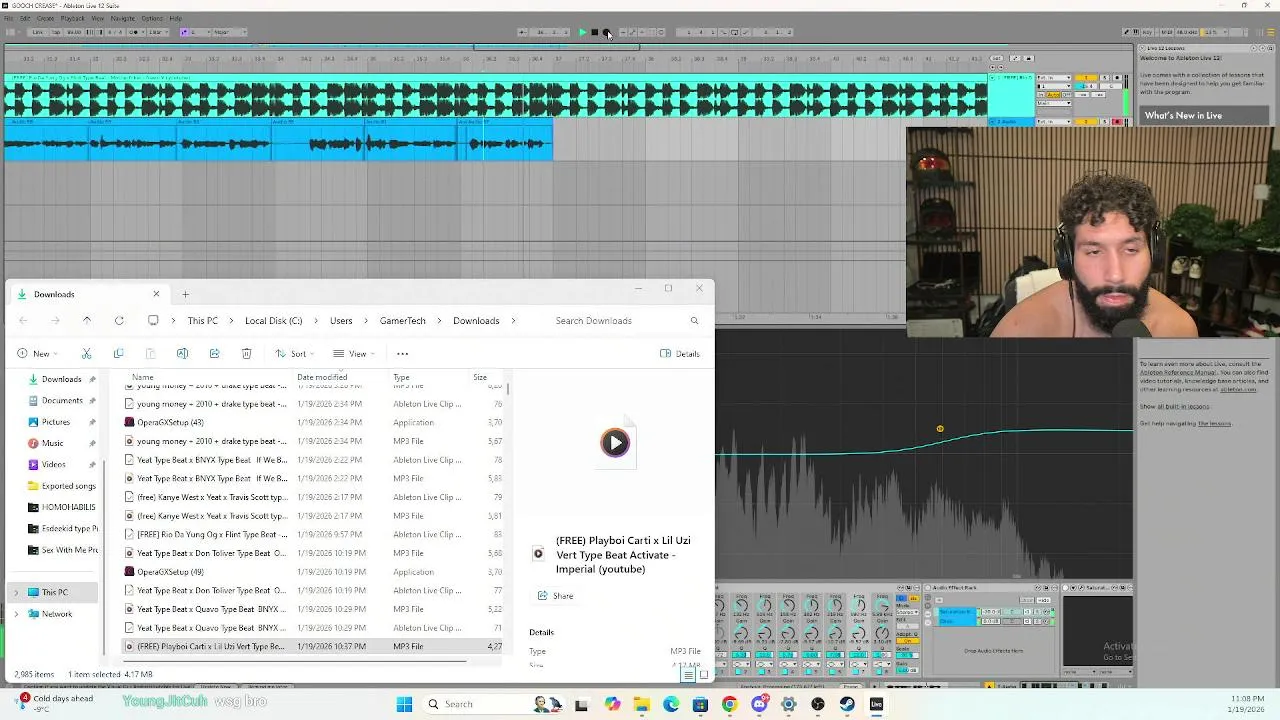Open EQ Eight Mode dropdown

(x=907, y=612)
